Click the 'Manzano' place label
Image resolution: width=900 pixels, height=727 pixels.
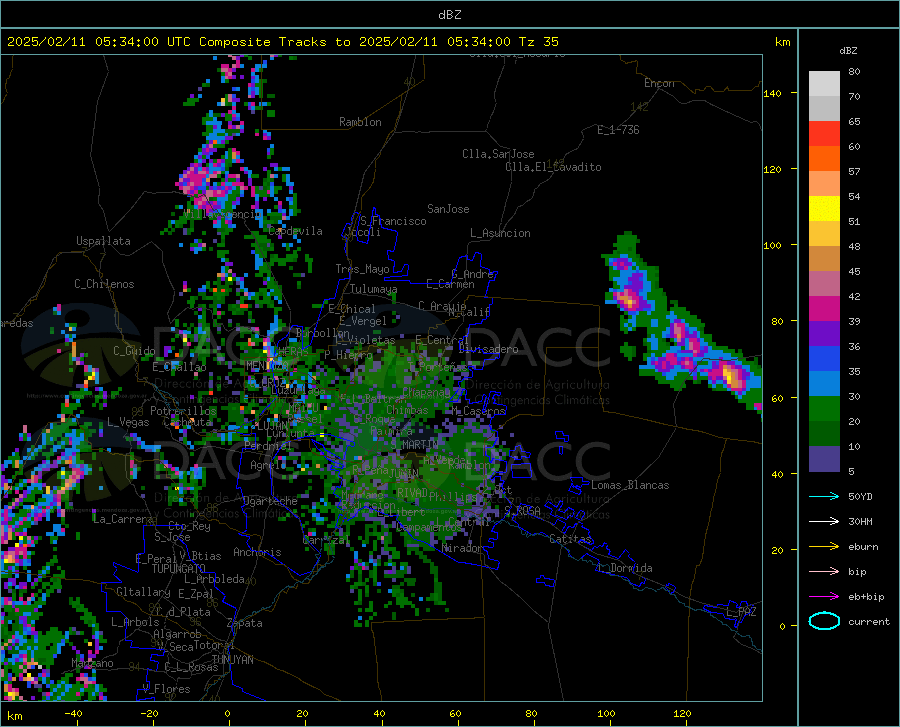tap(92, 663)
